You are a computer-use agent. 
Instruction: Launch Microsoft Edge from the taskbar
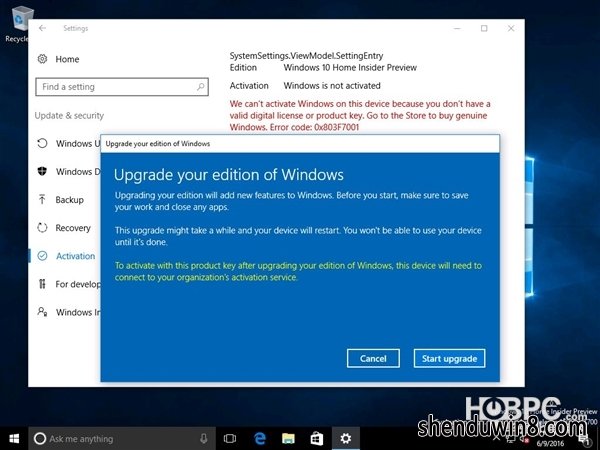(260, 439)
